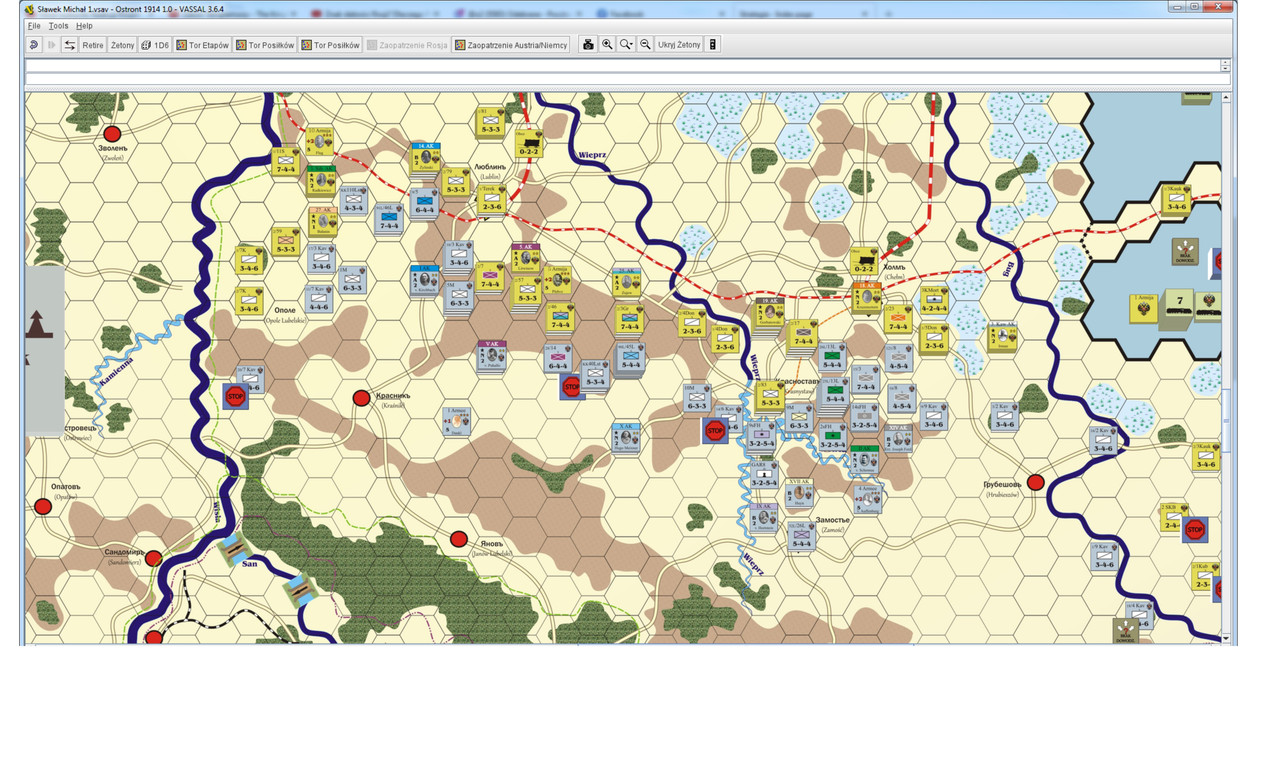Select the 10 Armija headquarters counter
The image size is (1280, 758).
point(322,142)
